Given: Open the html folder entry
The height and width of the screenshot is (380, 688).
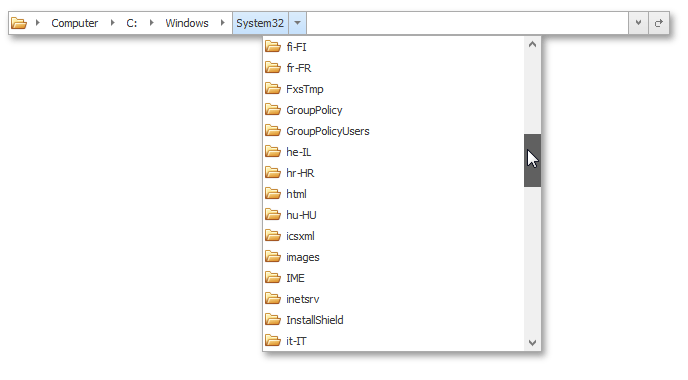Looking at the screenshot, I should click(393, 194).
